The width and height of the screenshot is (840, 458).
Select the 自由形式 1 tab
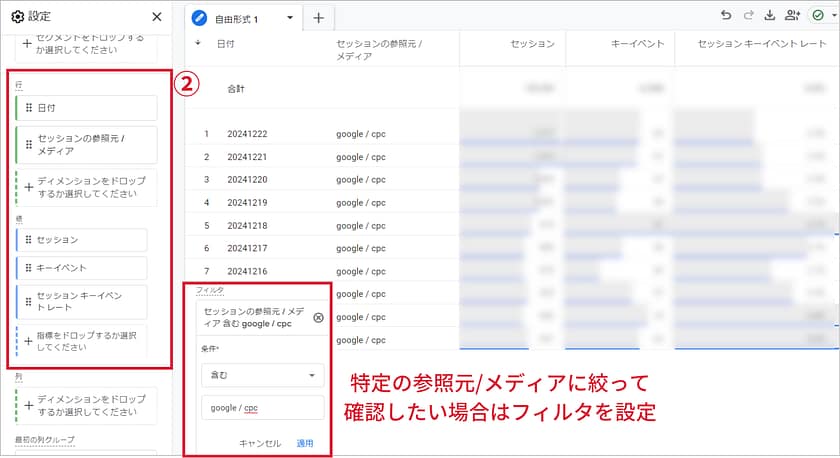coord(239,18)
